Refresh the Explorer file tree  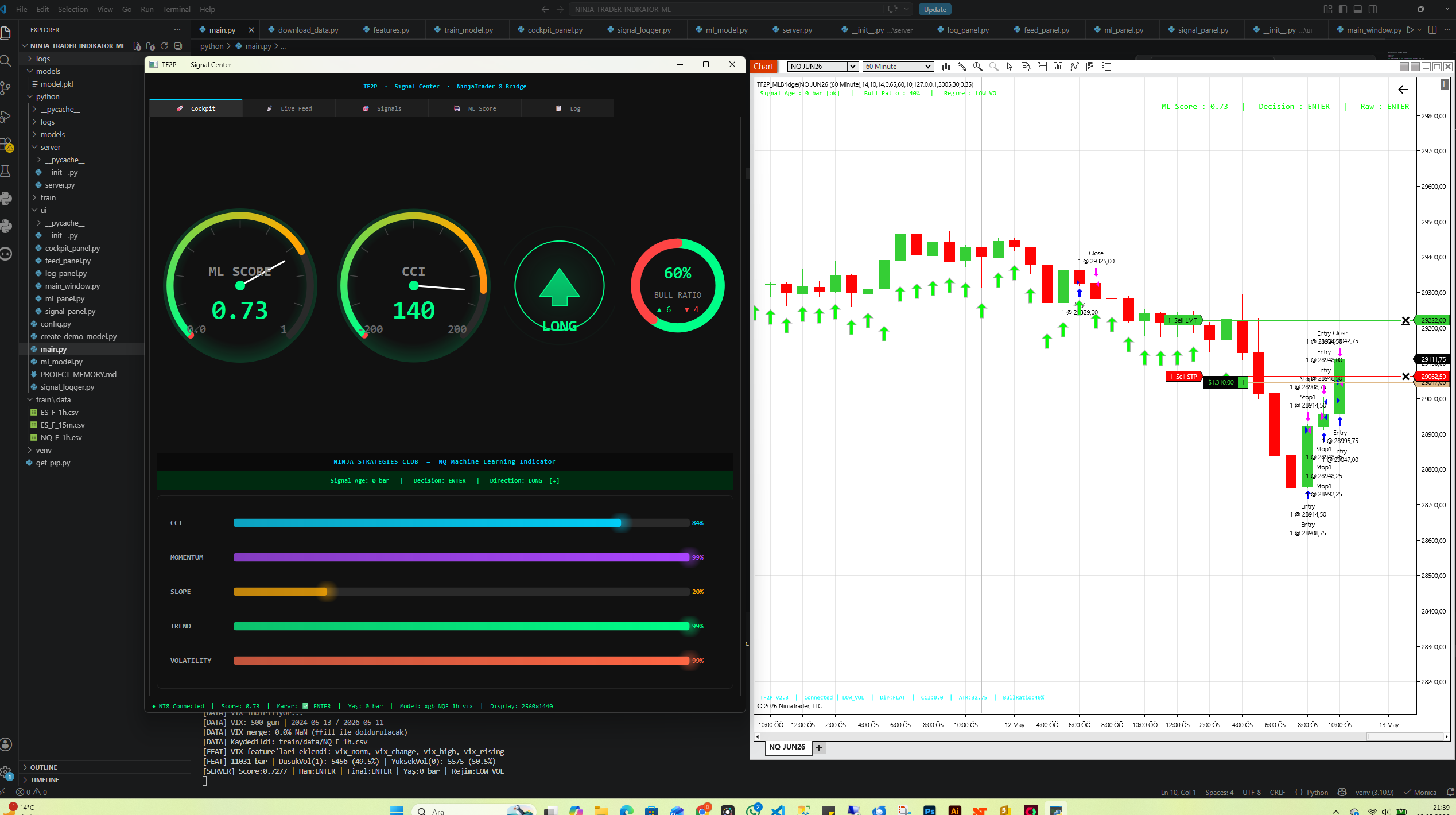[x=164, y=46]
